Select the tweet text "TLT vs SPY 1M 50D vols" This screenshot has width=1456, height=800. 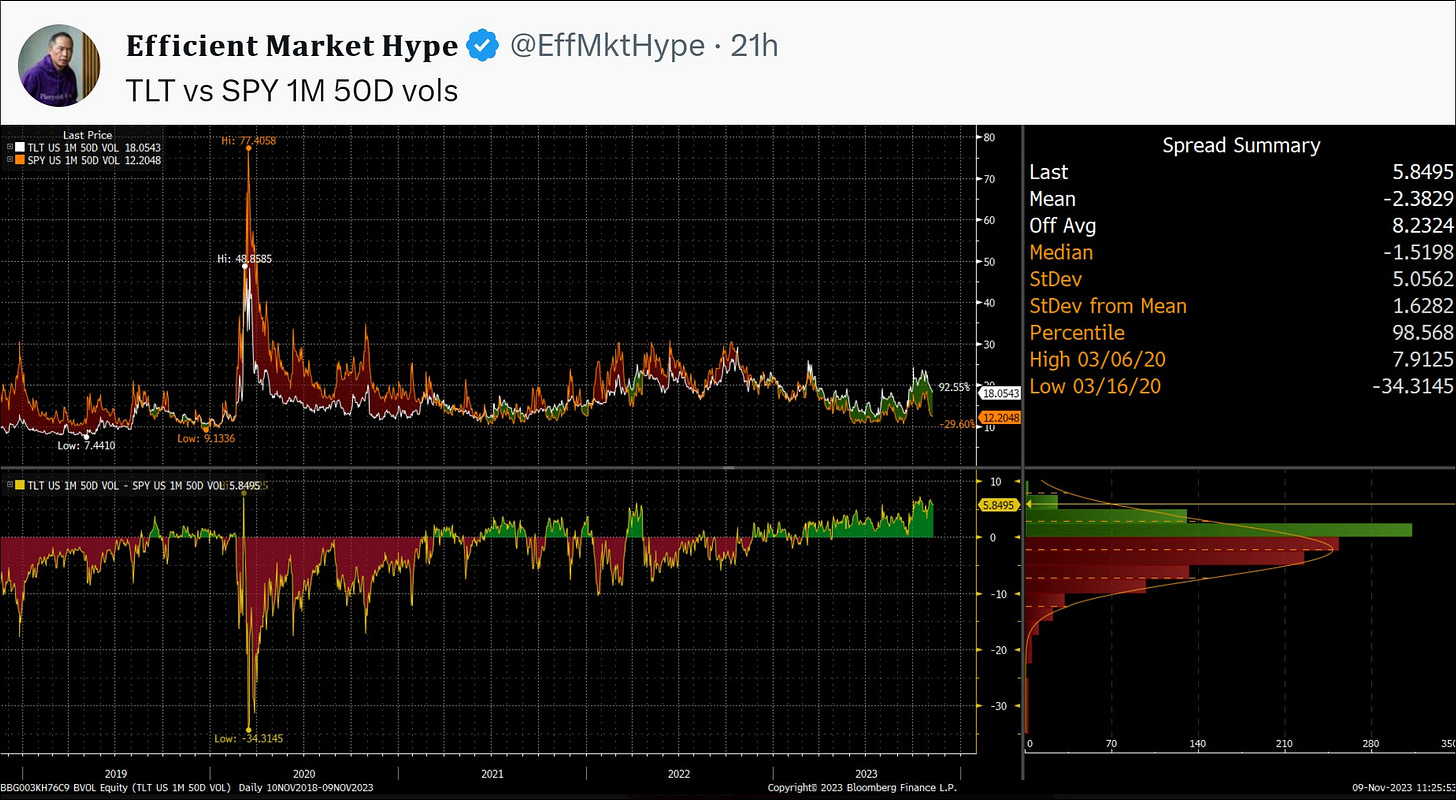(x=292, y=91)
